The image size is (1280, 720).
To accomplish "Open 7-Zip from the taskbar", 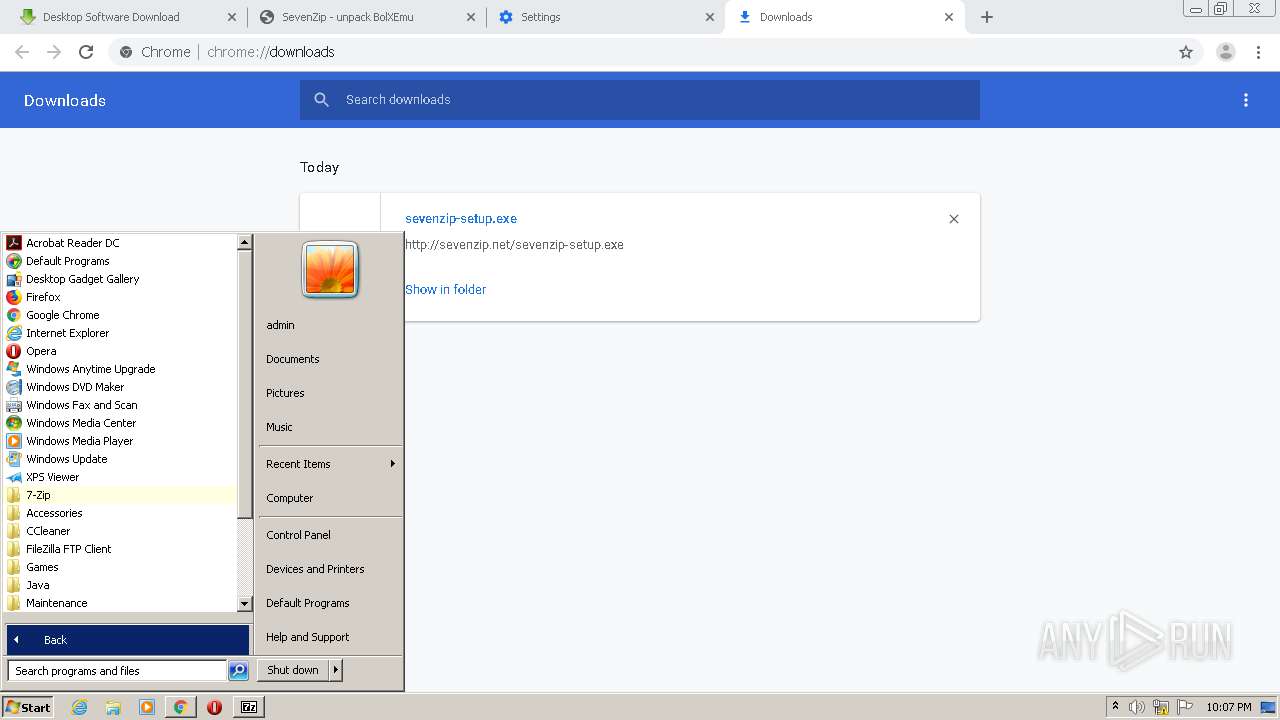I will 249,707.
